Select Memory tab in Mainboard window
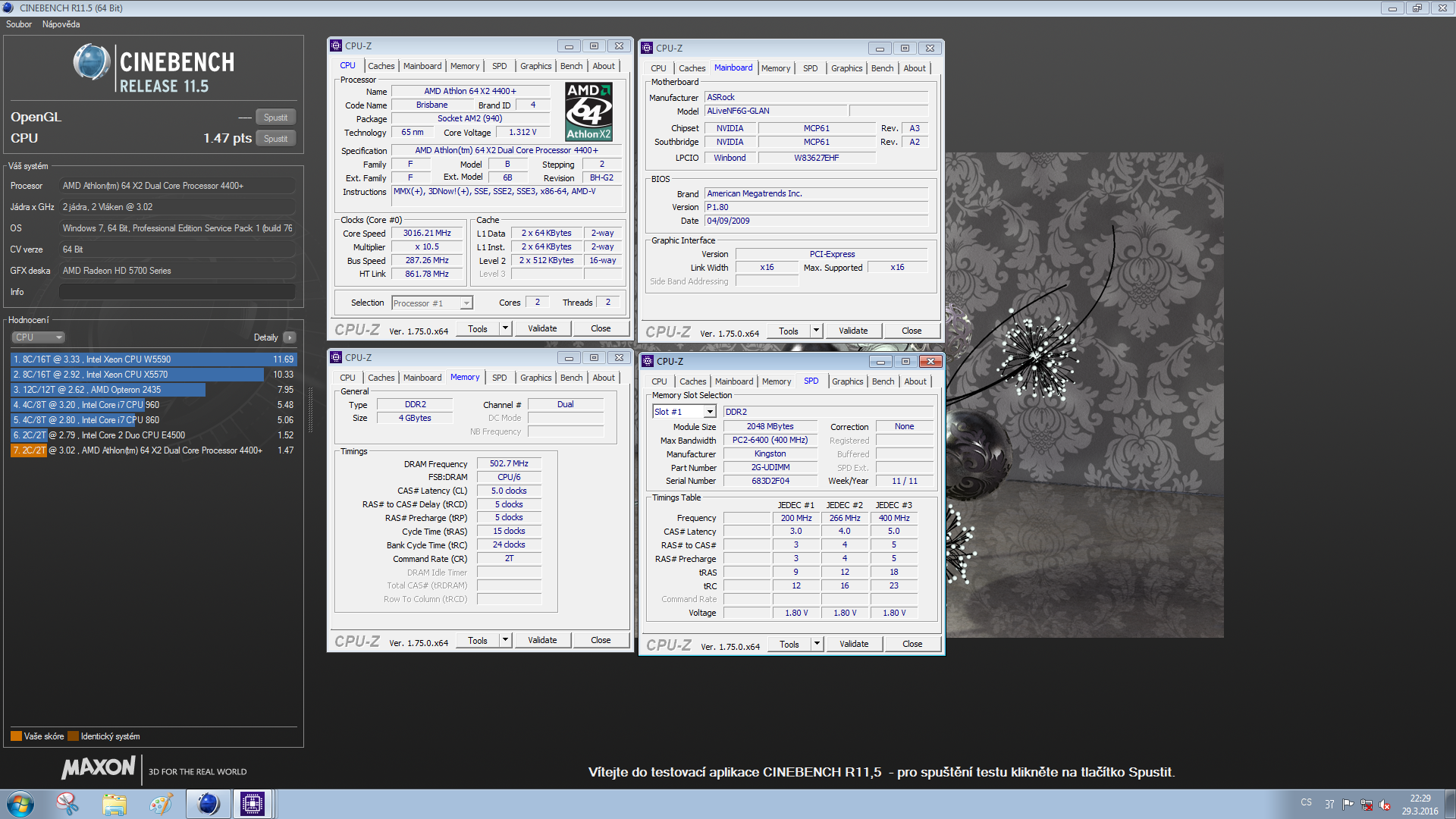This screenshot has height=819, width=1456. (775, 68)
